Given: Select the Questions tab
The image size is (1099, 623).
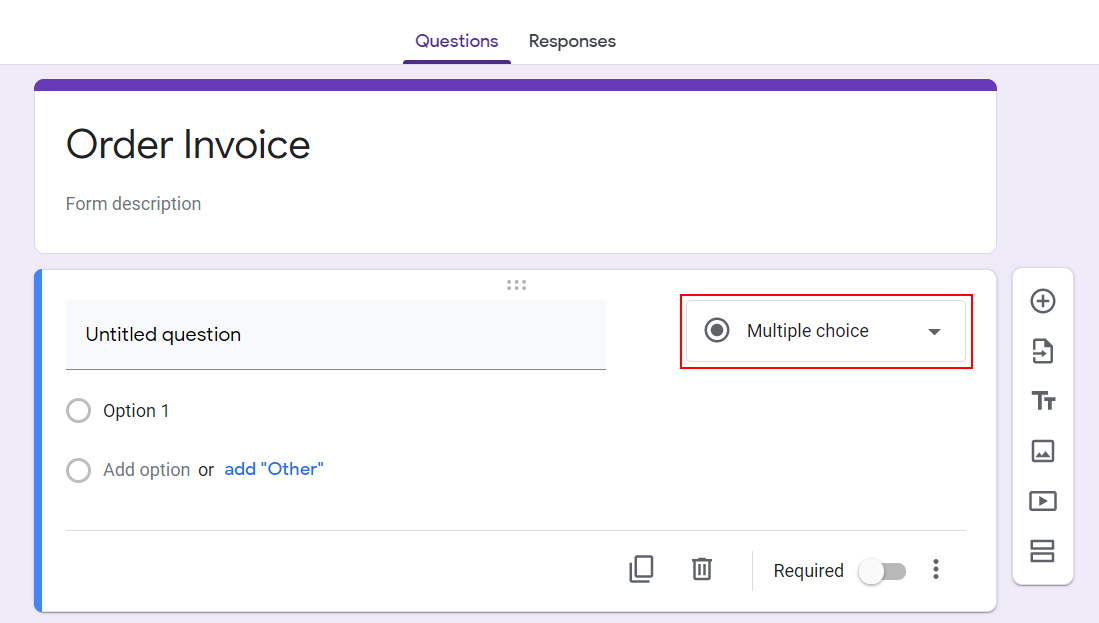Looking at the screenshot, I should [457, 42].
